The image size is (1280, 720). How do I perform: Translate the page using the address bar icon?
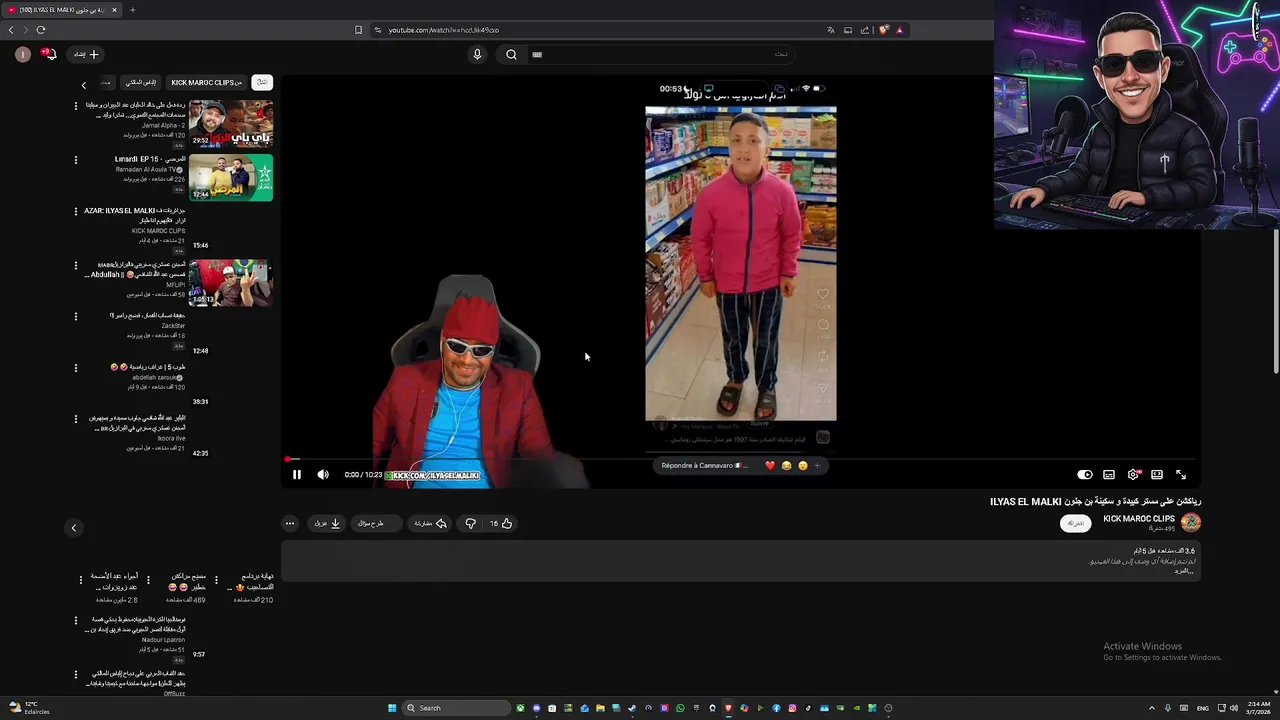(x=830, y=30)
